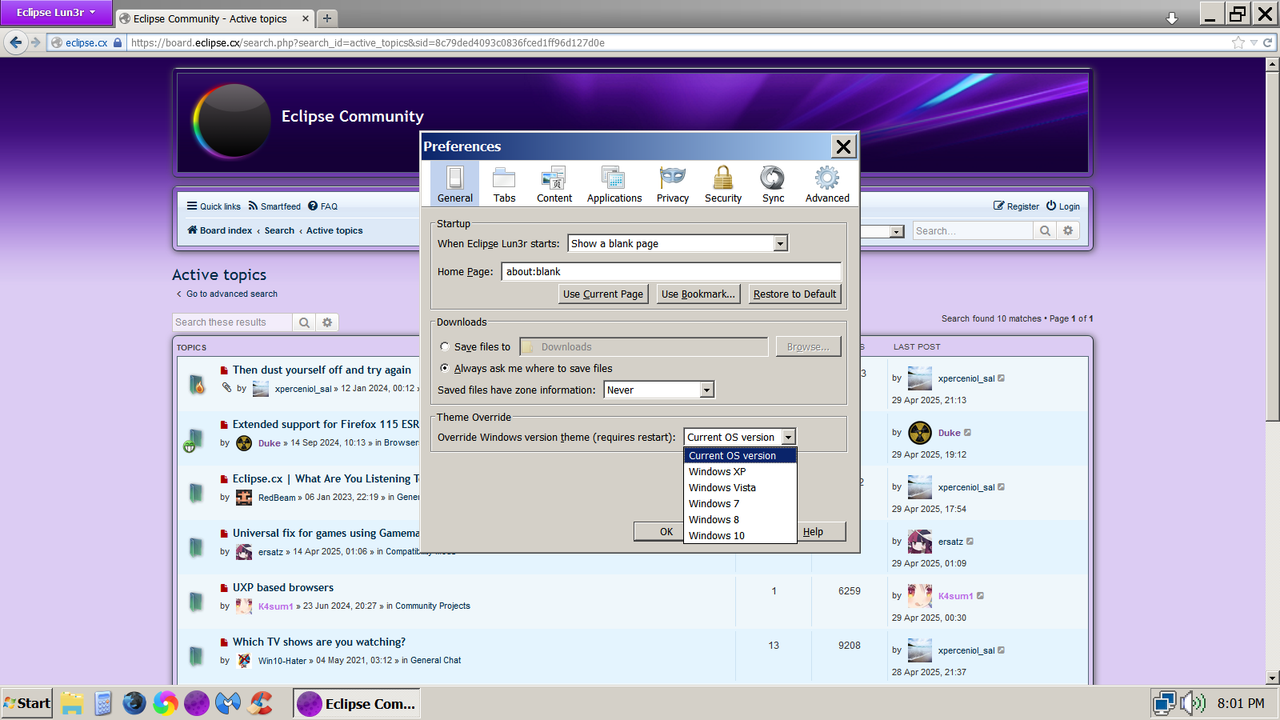Click the pinned purple Eclipse orb in taskbar
The height and width of the screenshot is (720, 1280).
tap(197, 703)
